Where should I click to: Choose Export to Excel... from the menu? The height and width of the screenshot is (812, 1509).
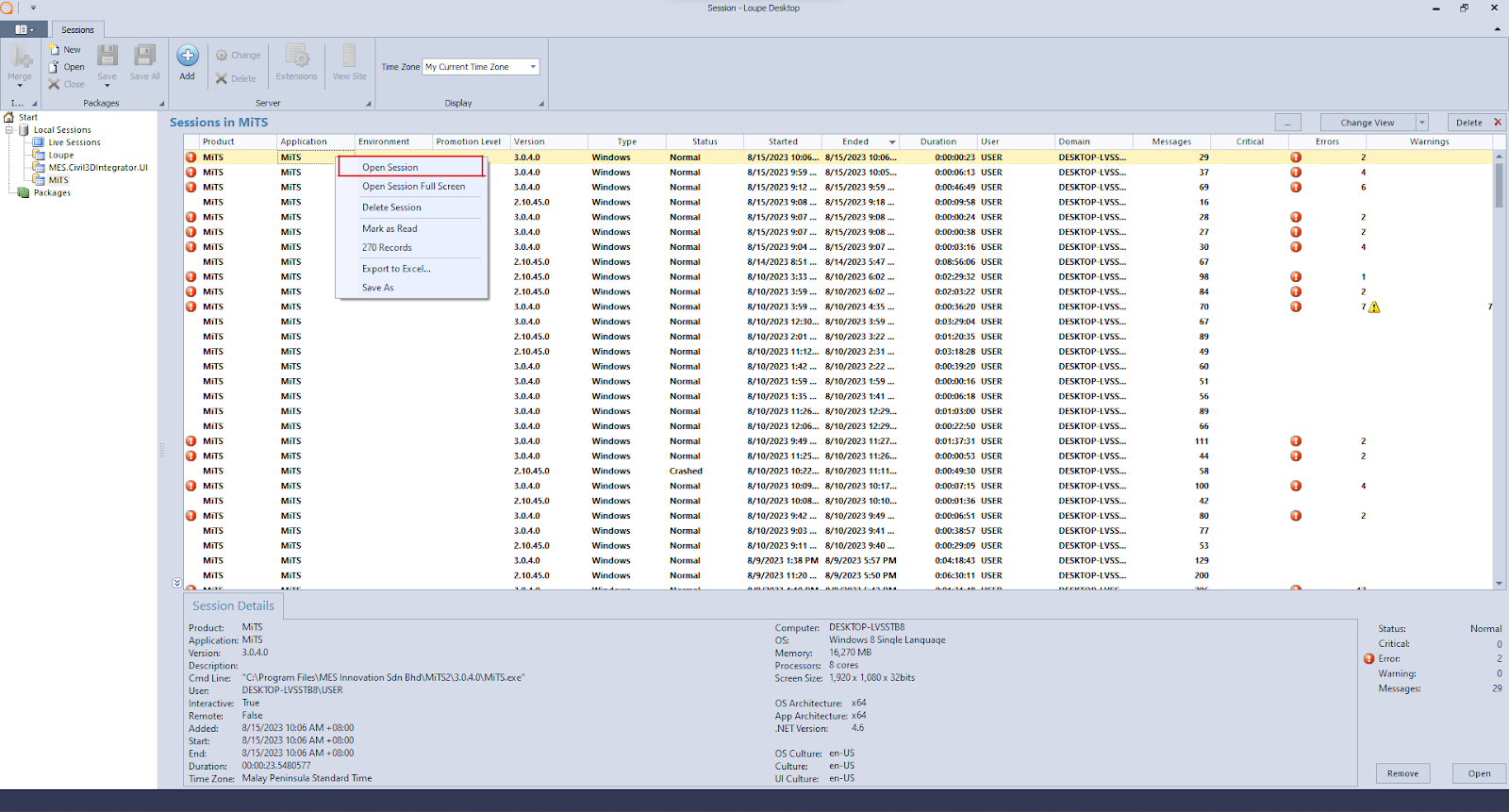pos(411,269)
